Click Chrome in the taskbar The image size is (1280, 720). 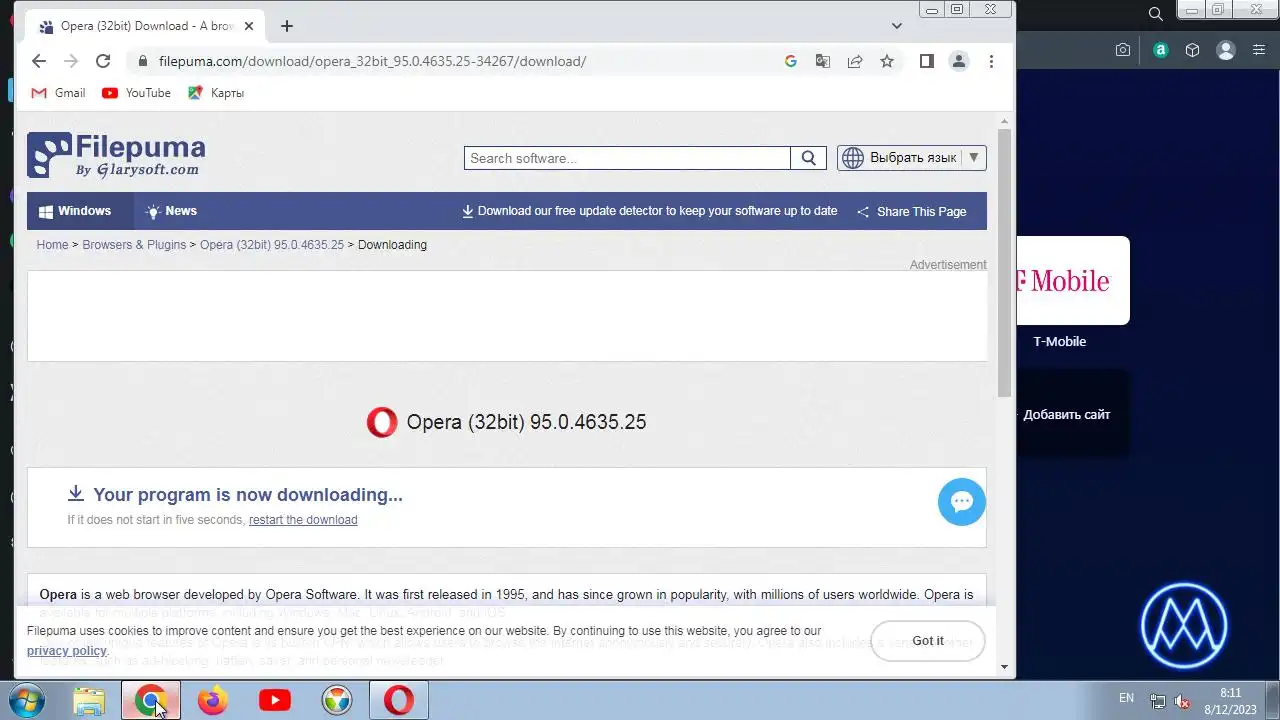(151, 701)
